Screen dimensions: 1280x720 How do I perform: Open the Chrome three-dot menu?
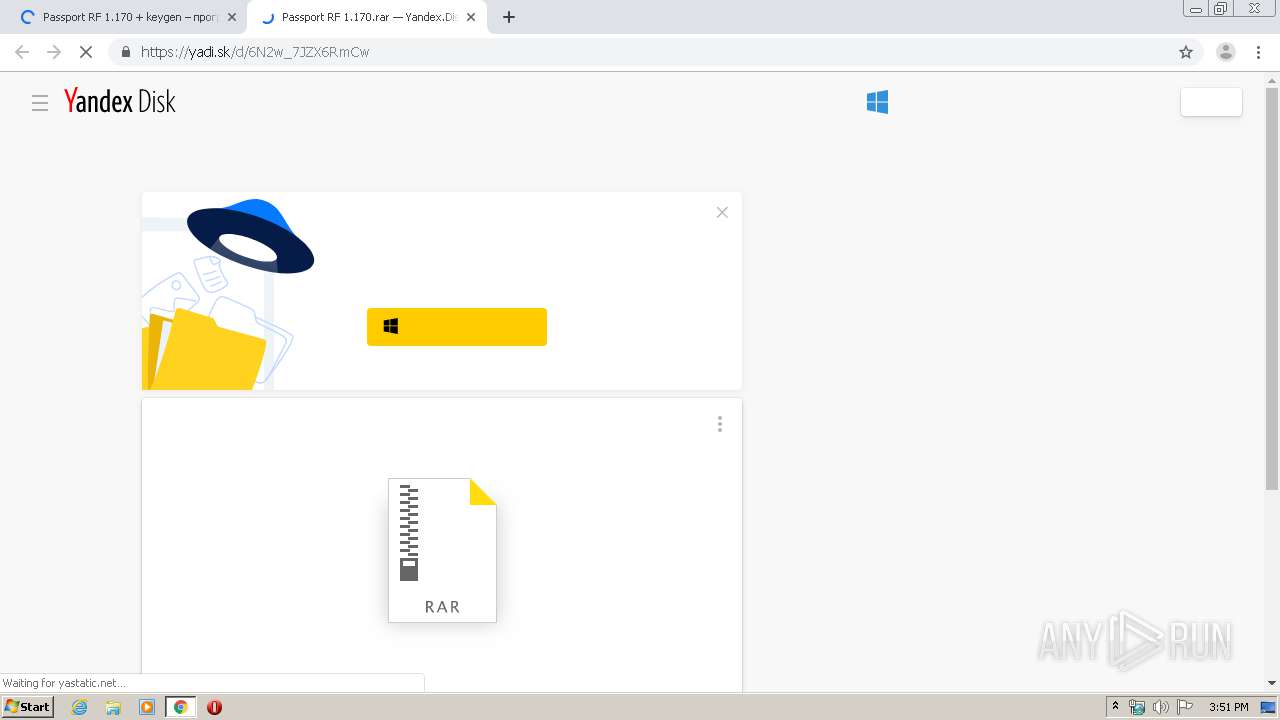pos(1259,52)
